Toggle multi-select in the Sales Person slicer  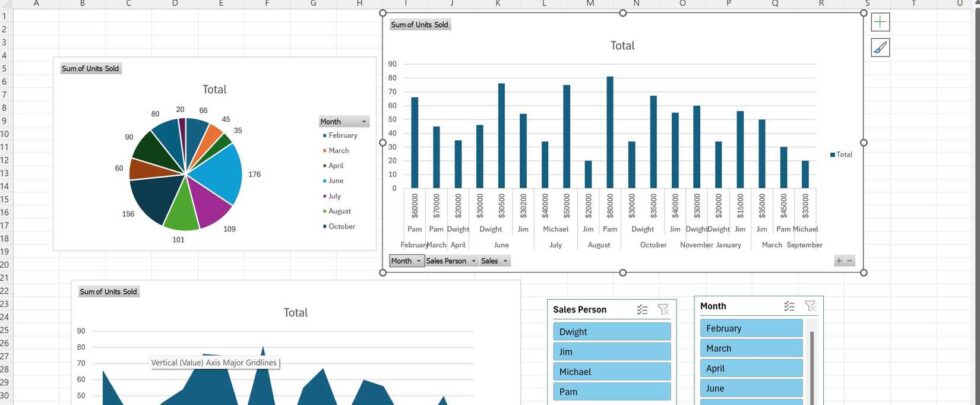click(x=642, y=310)
